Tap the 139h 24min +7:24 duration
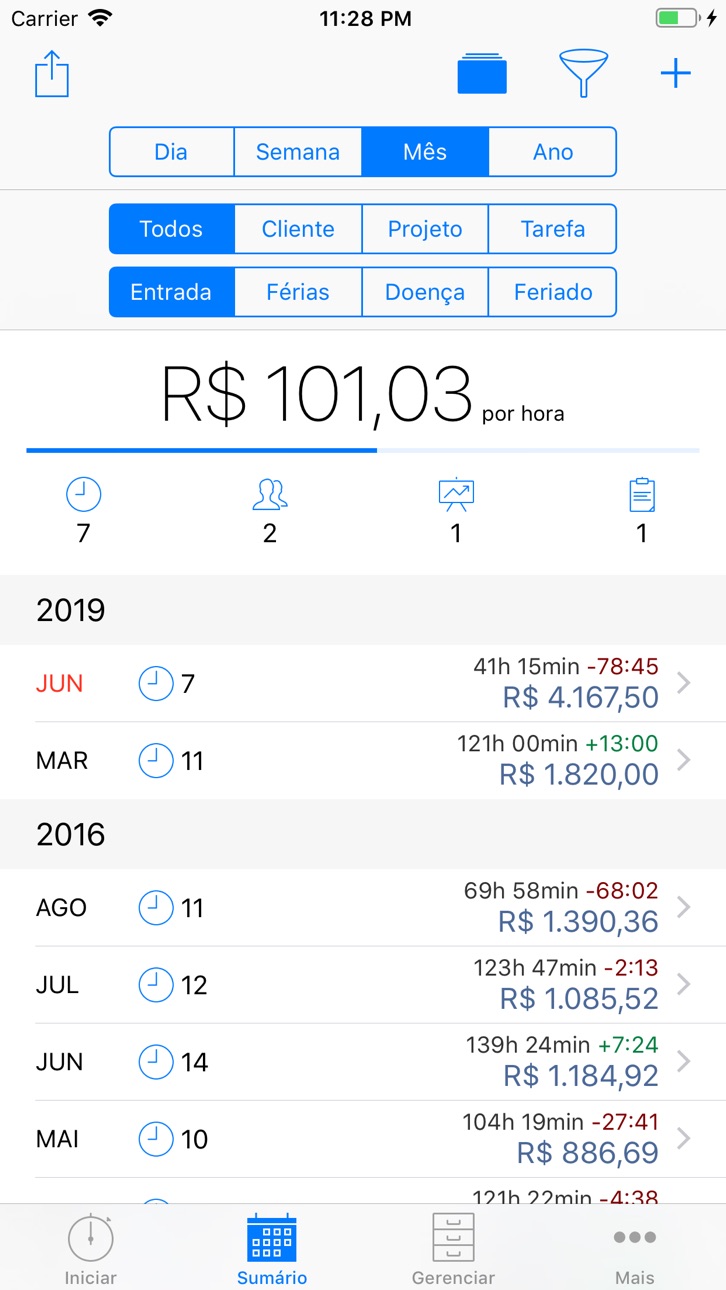 (x=562, y=1044)
